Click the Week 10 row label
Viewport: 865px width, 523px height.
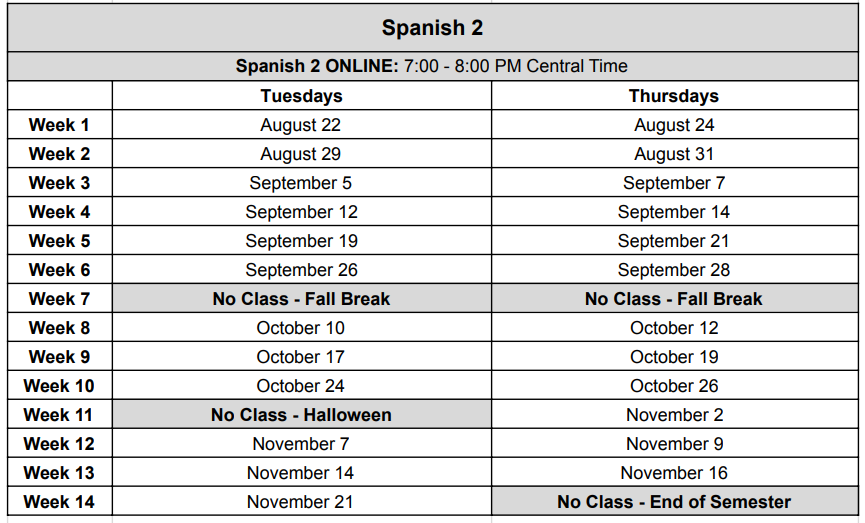click(x=60, y=386)
